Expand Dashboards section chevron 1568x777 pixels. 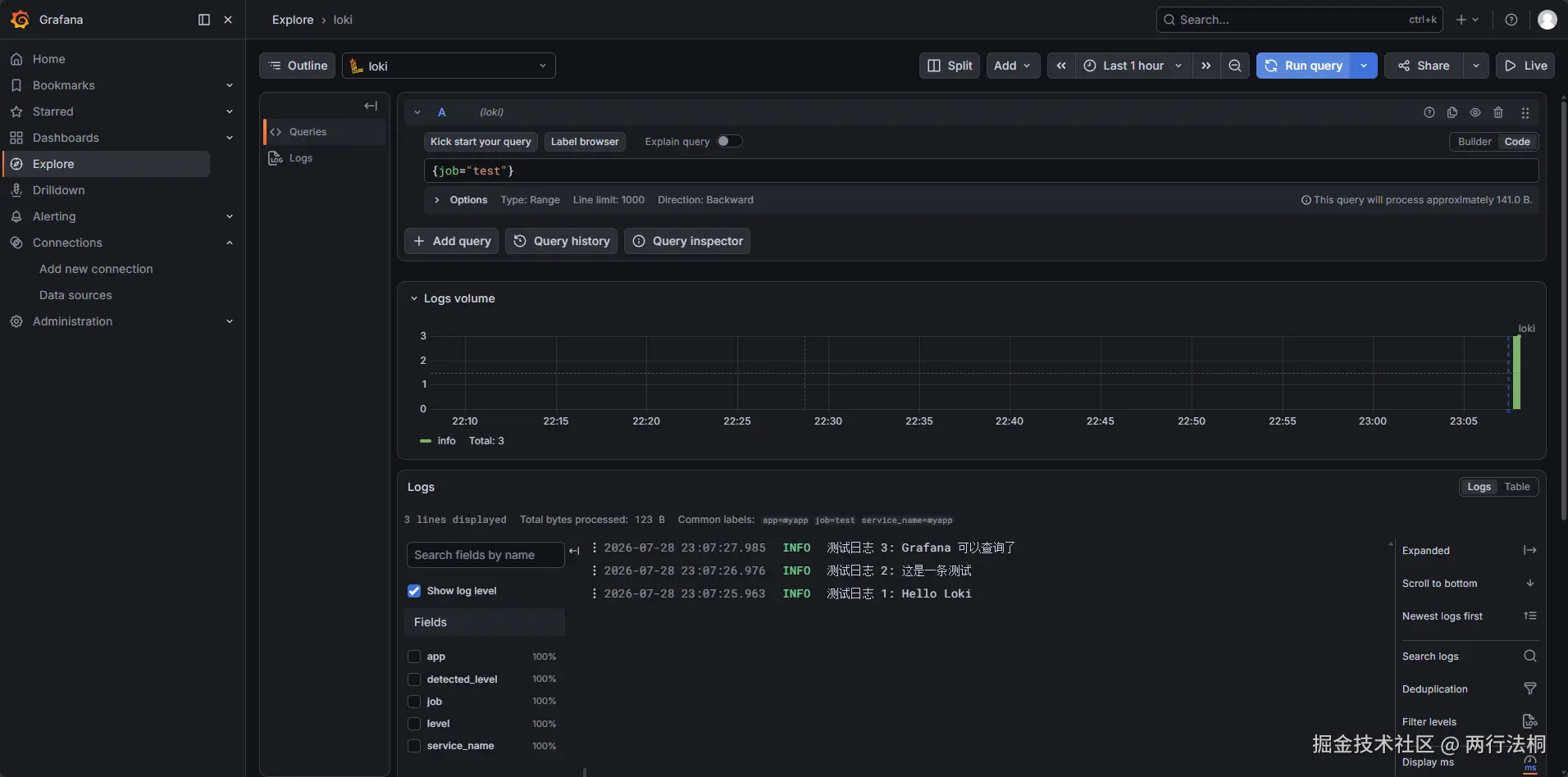(230, 138)
